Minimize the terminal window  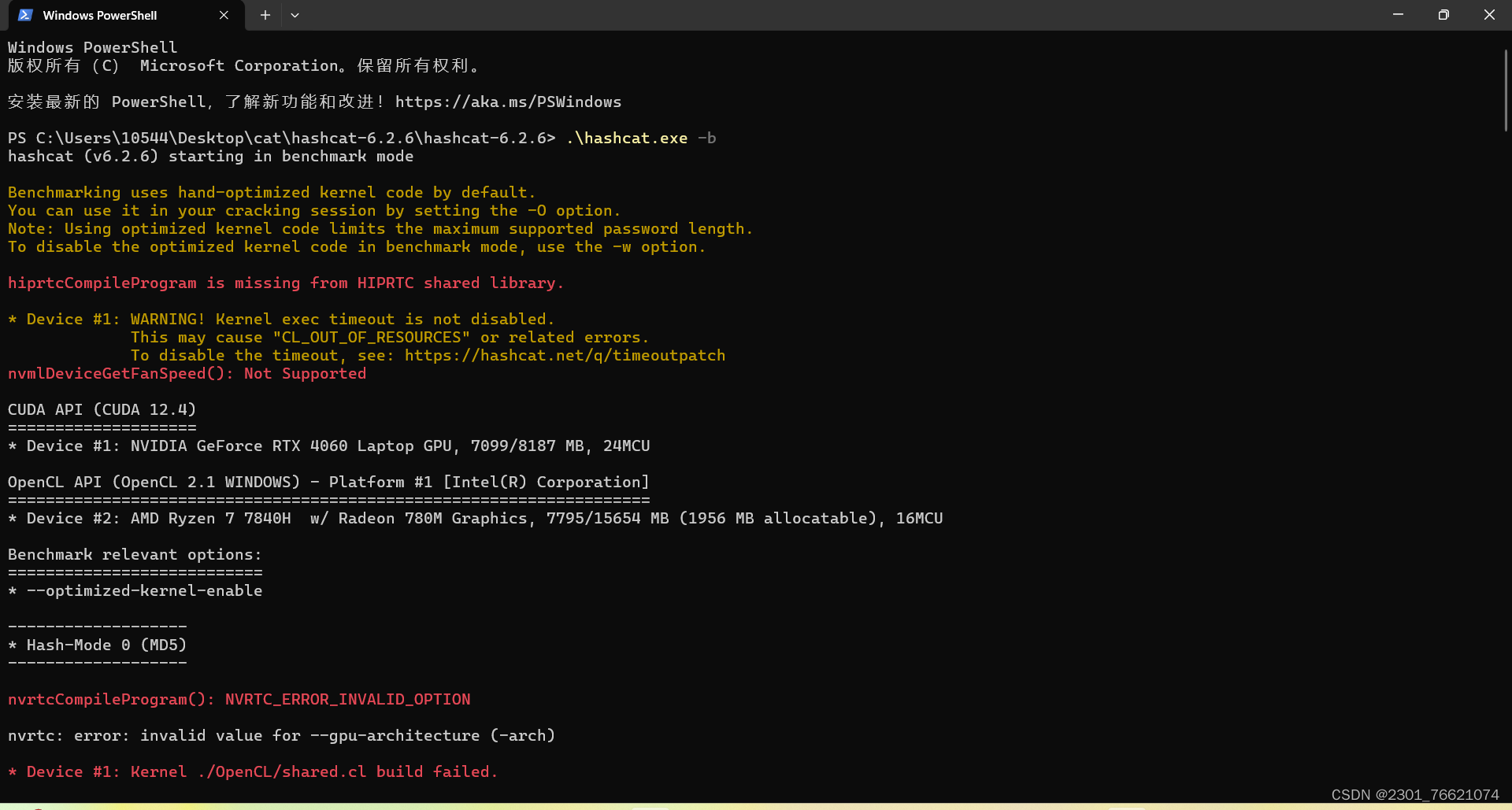point(1398,14)
